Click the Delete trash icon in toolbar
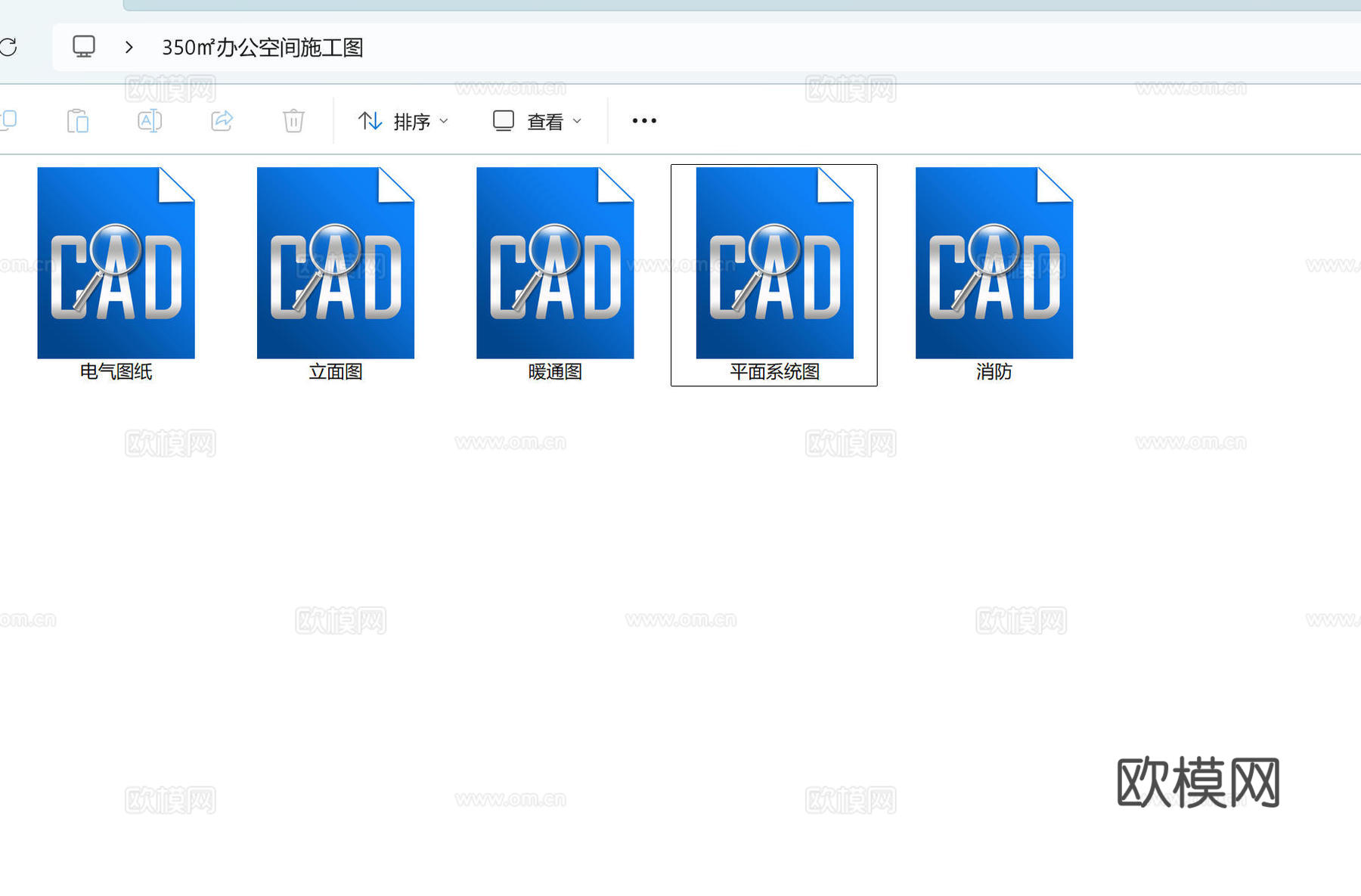1361x896 pixels. [293, 121]
